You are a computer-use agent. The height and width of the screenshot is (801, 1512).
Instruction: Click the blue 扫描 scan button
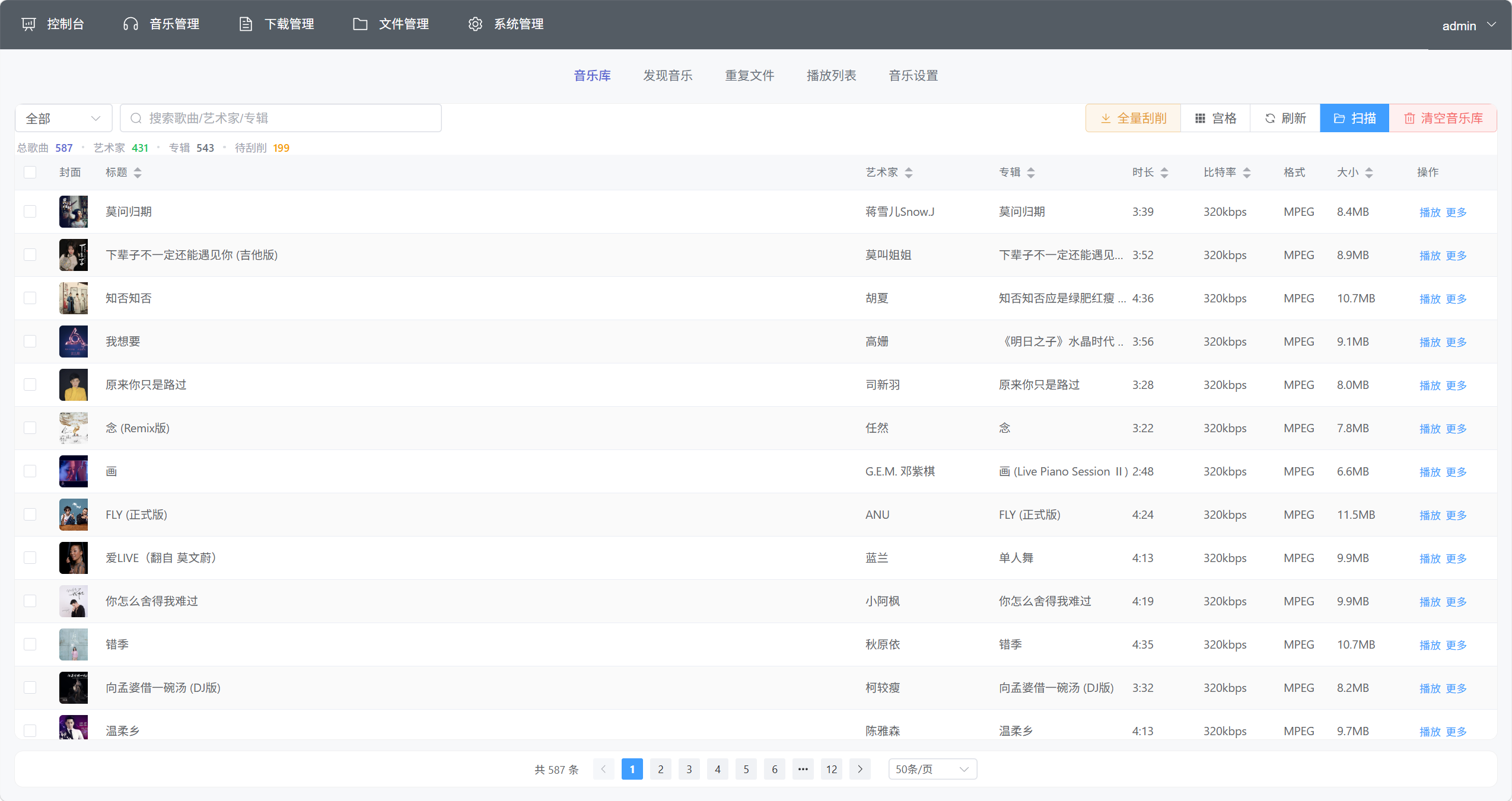tap(1355, 119)
